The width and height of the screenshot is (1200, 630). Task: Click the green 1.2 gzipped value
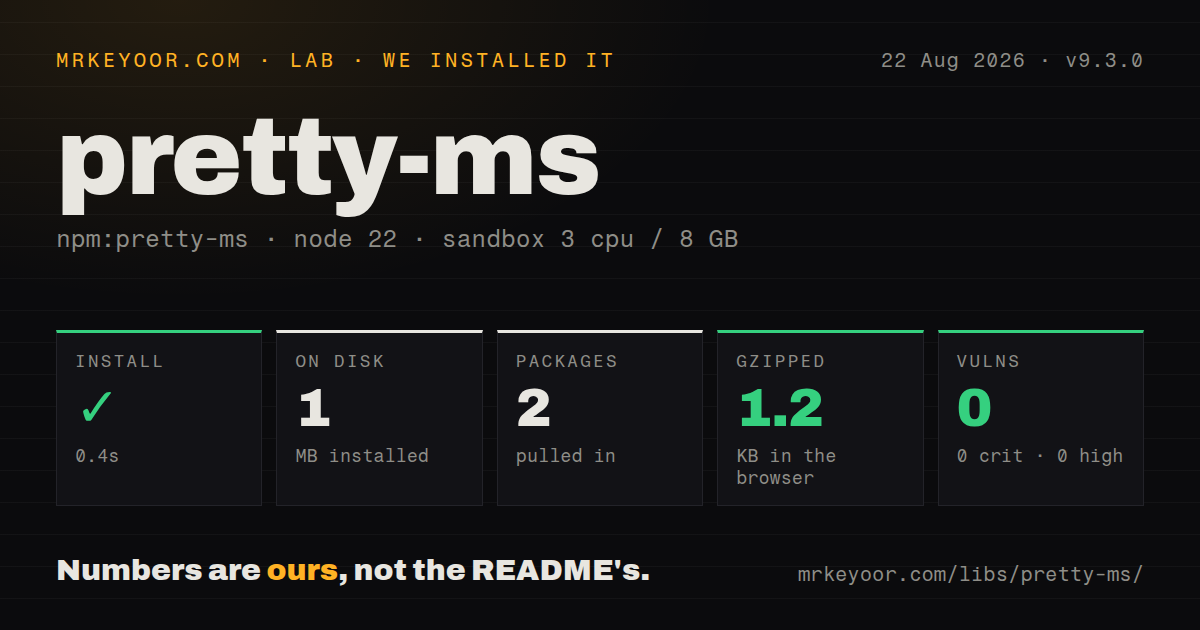(x=780, y=408)
